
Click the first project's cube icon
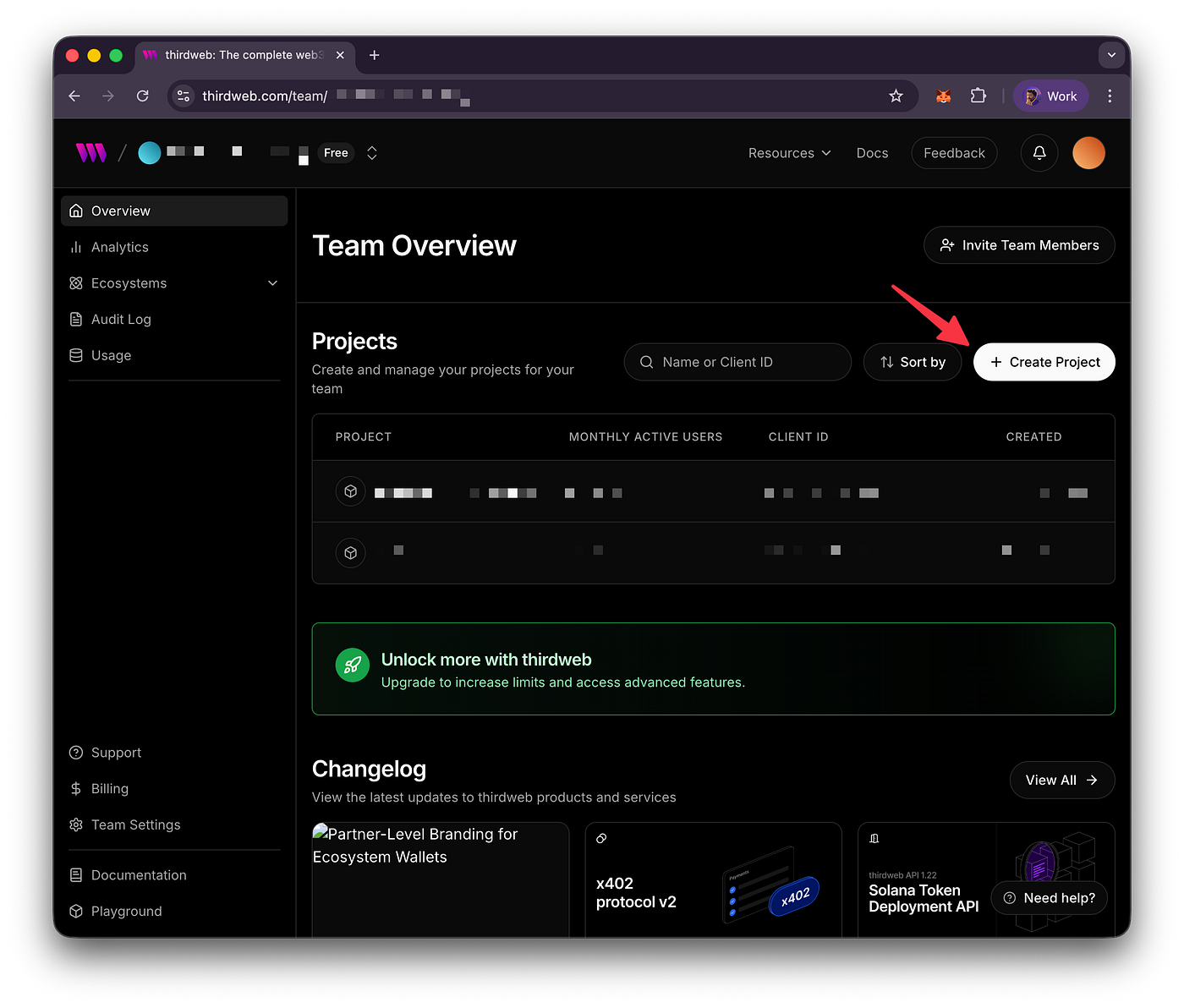coord(350,491)
